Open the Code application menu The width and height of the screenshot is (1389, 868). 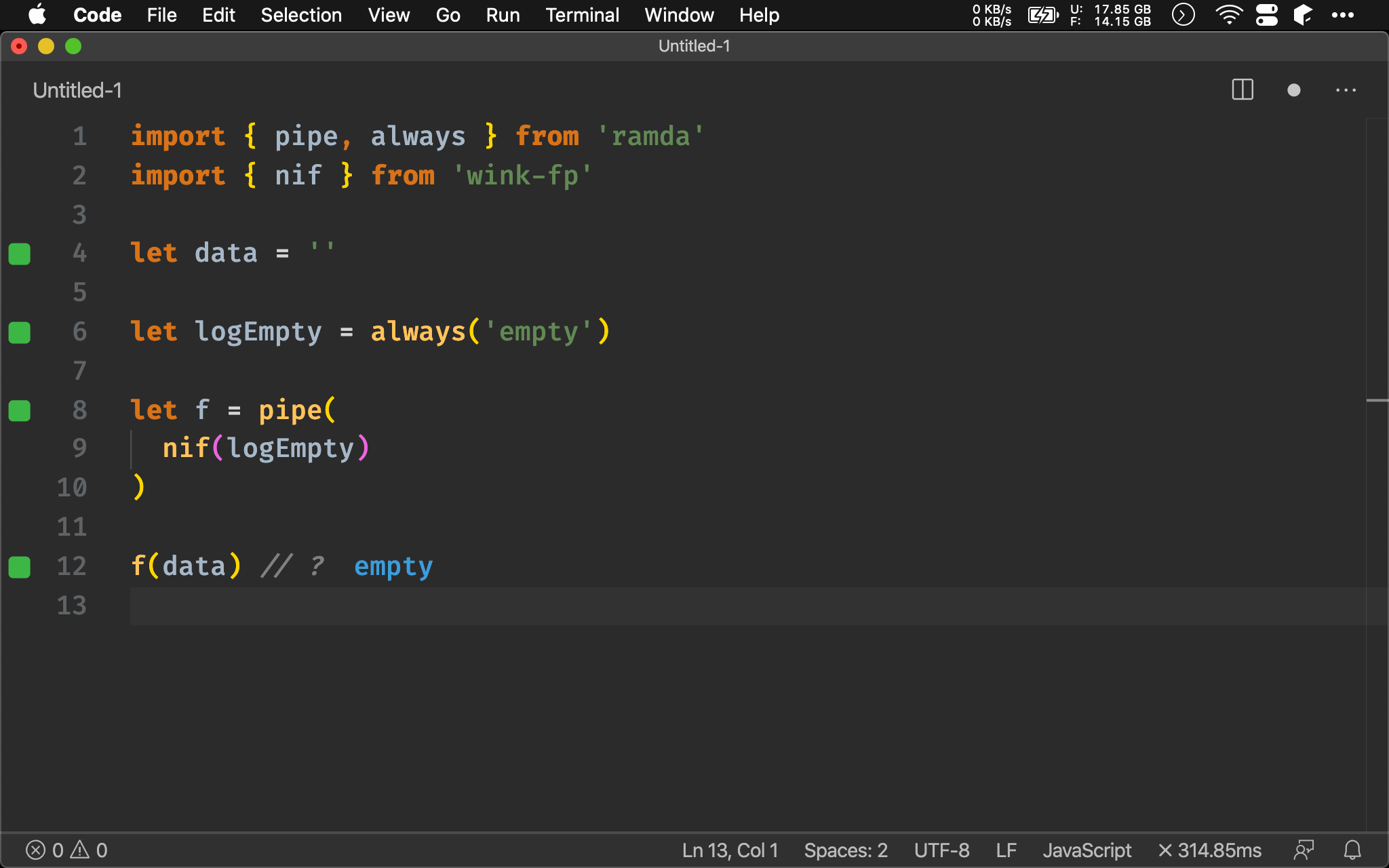point(97,15)
